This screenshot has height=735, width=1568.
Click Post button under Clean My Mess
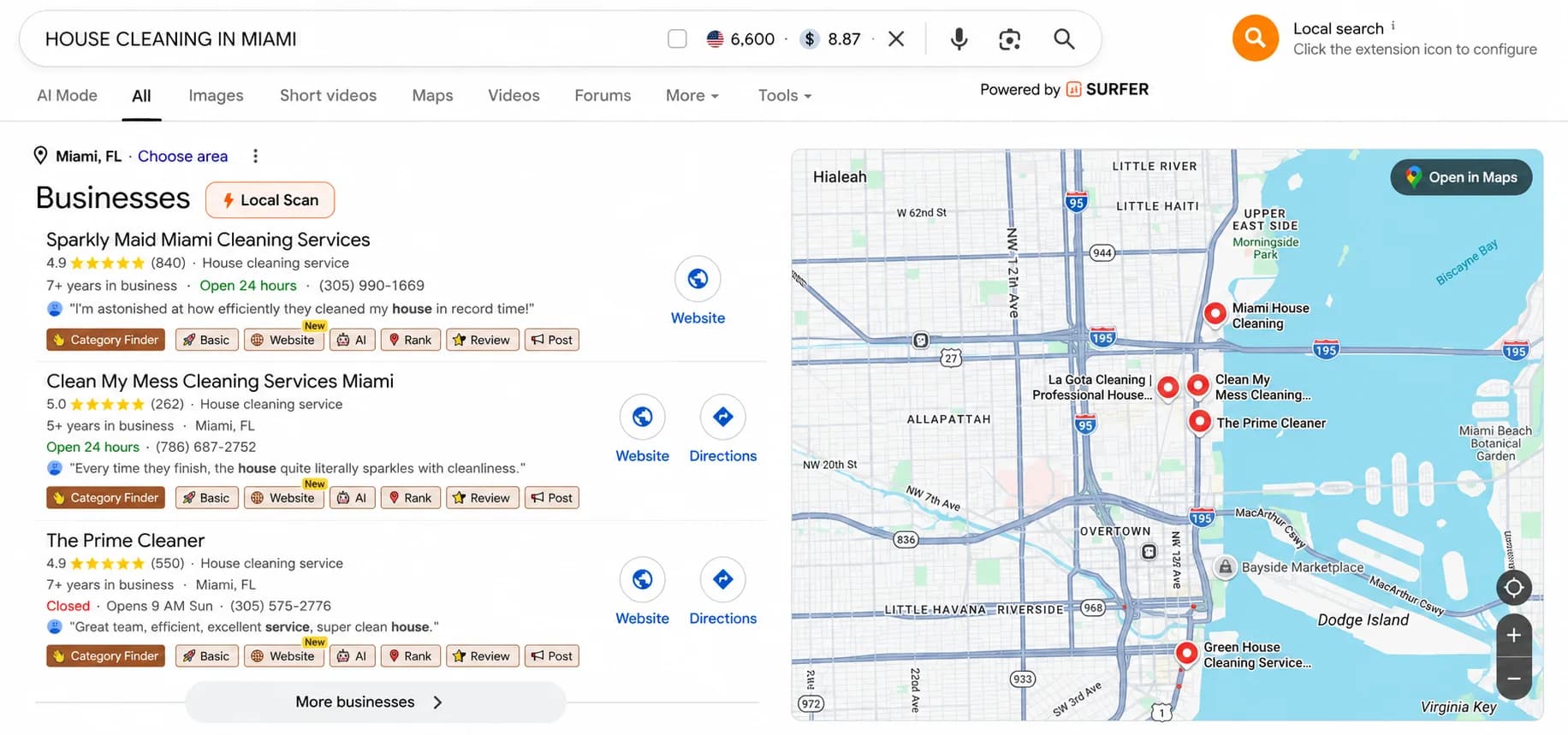coord(551,498)
